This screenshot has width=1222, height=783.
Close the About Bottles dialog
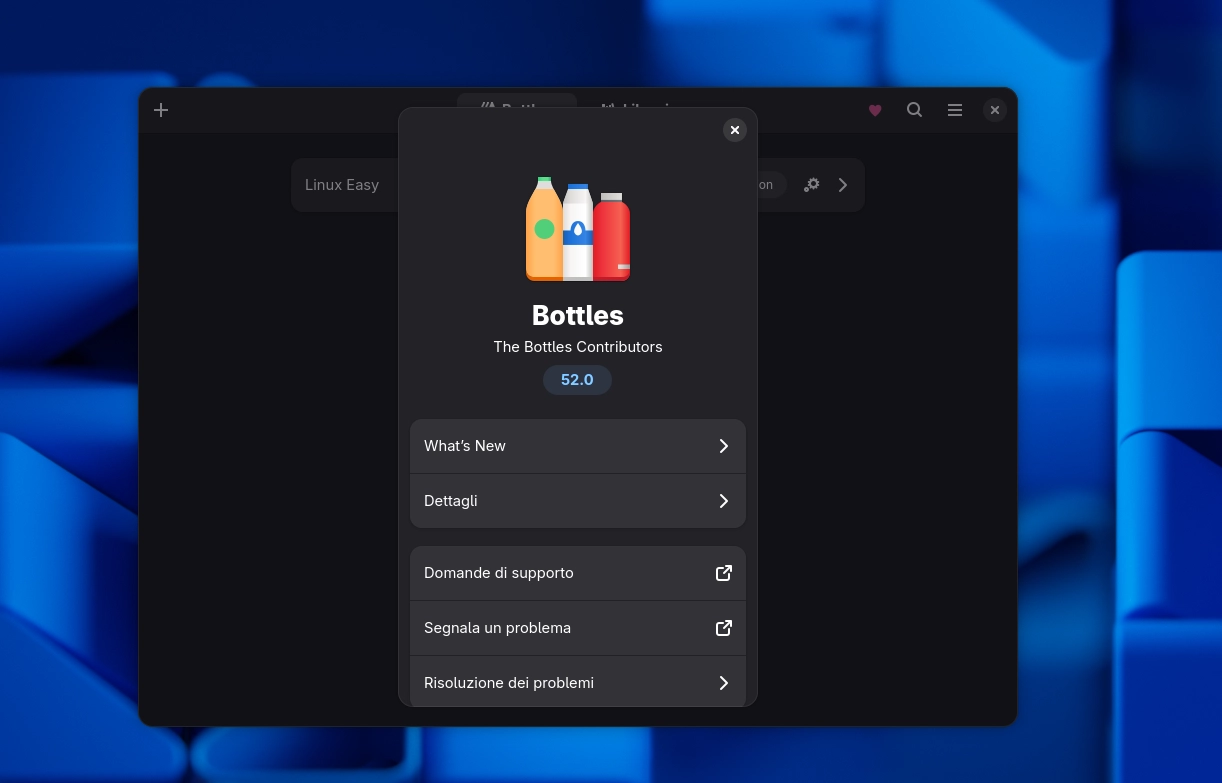(x=735, y=130)
